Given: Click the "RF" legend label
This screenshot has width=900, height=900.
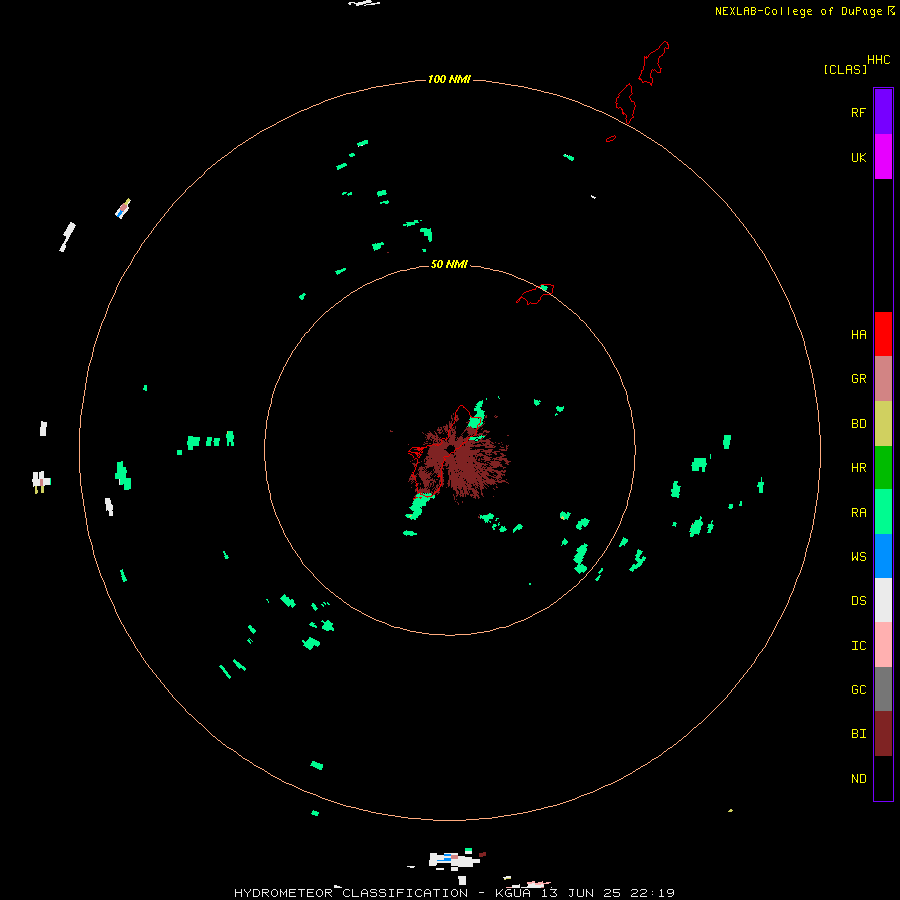Looking at the screenshot, I should point(858,112).
